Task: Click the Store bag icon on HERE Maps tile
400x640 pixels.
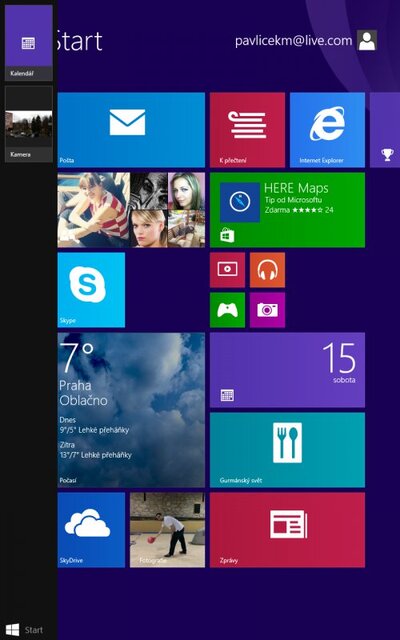Action: (227, 236)
